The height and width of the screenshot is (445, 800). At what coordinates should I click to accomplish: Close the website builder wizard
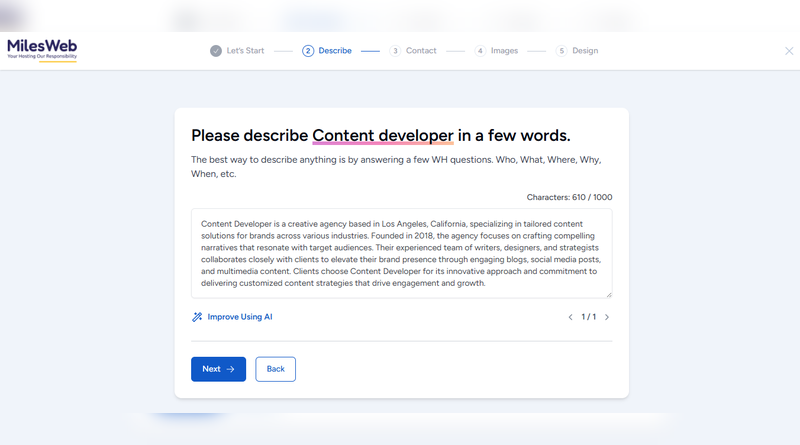pyautogui.click(x=789, y=51)
